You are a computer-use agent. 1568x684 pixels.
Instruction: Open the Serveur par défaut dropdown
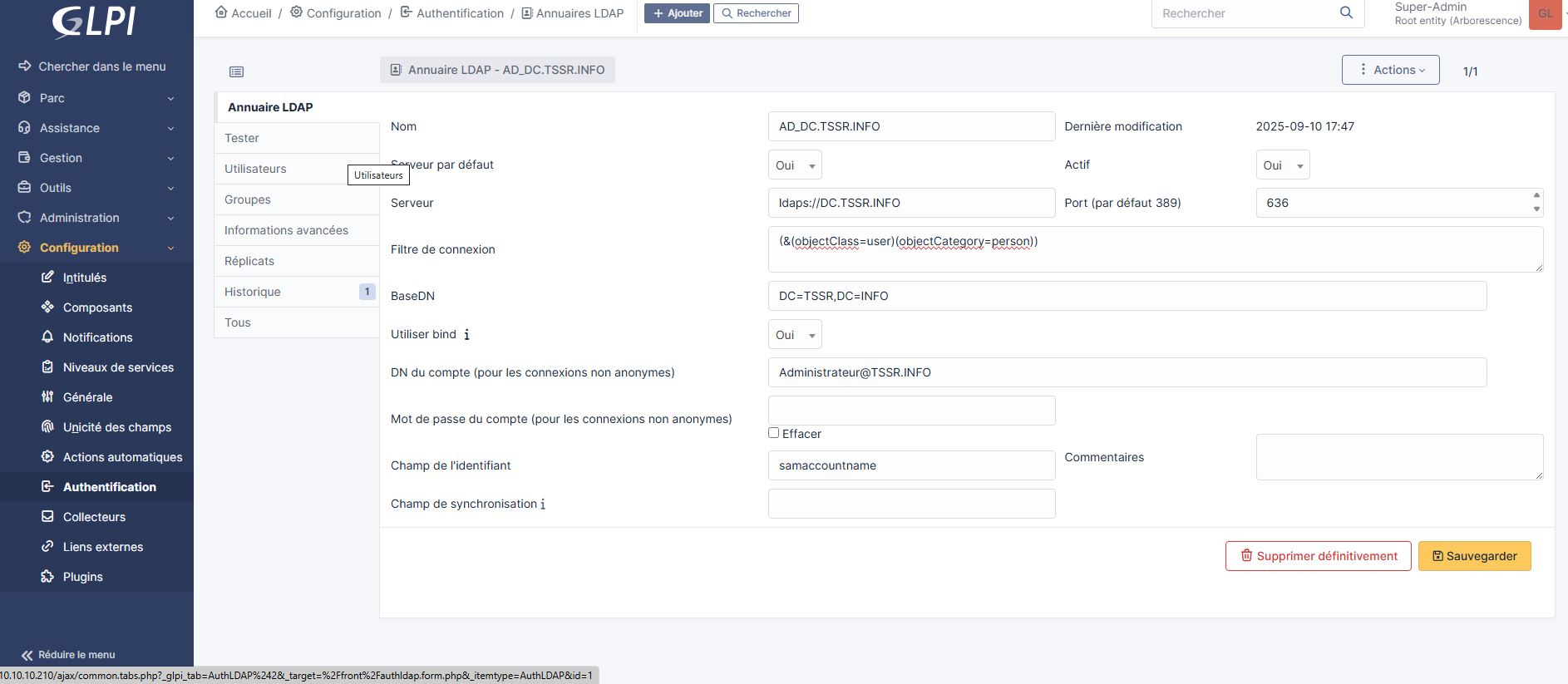[795, 165]
